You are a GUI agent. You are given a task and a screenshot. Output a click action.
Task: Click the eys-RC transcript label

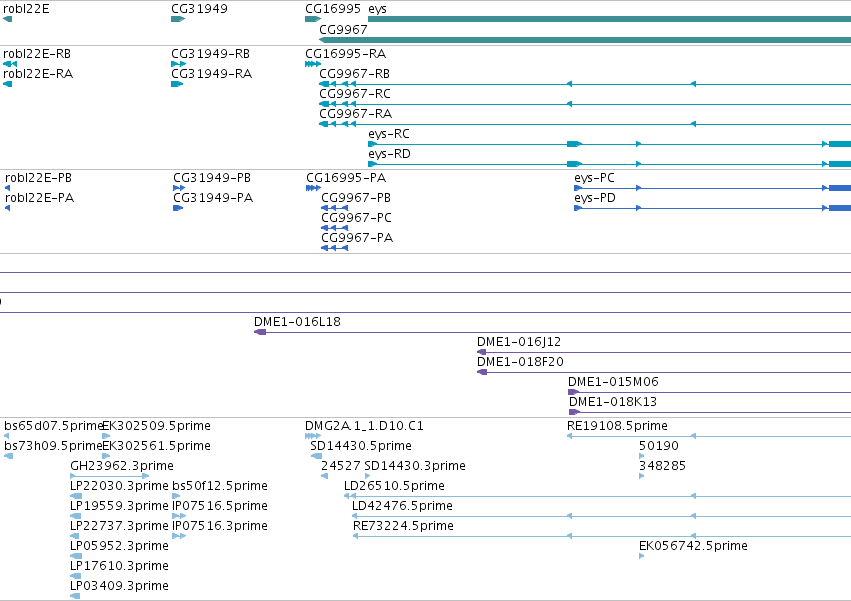point(389,134)
